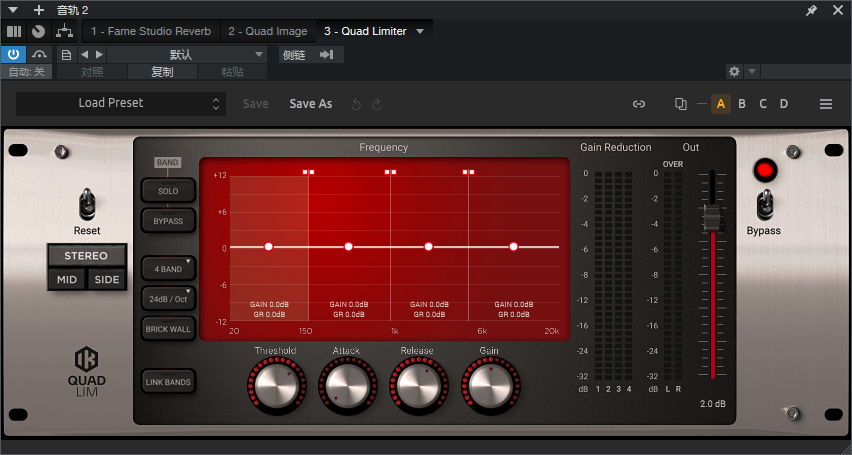
Task: Click the Threshold knob
Action: tap(277, 385)
